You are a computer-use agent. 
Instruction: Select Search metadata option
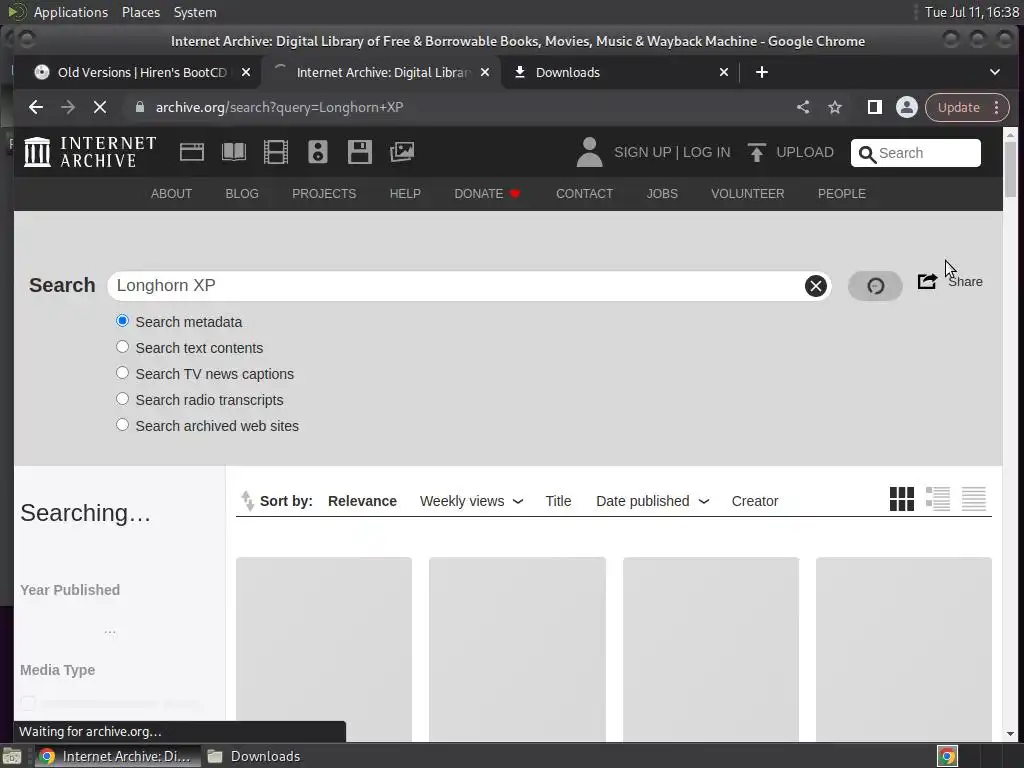click(122, 321)
